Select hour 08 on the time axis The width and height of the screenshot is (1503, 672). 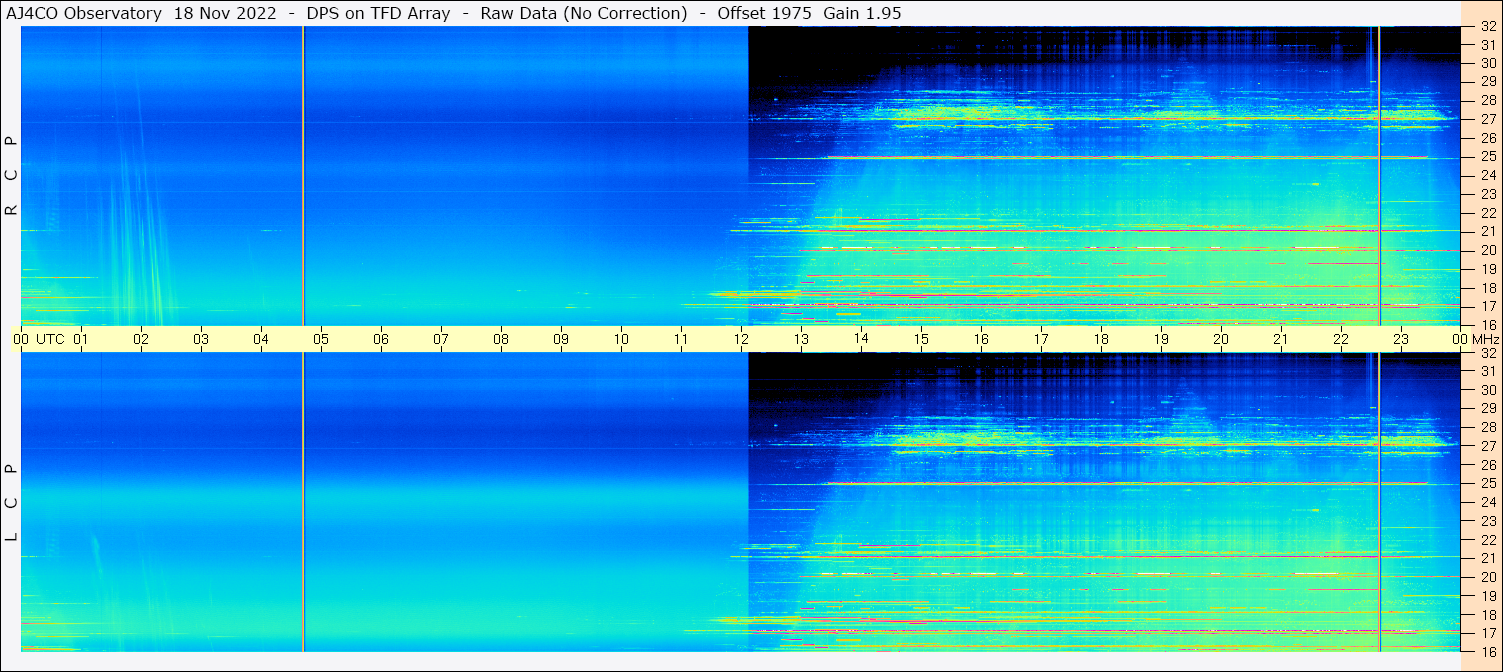[501, 339]
